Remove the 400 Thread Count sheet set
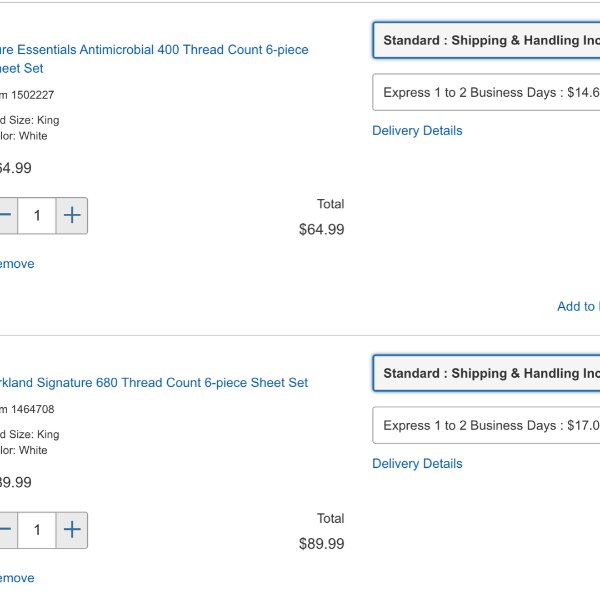This screenshot has width=600, height=600. (17, 264)
